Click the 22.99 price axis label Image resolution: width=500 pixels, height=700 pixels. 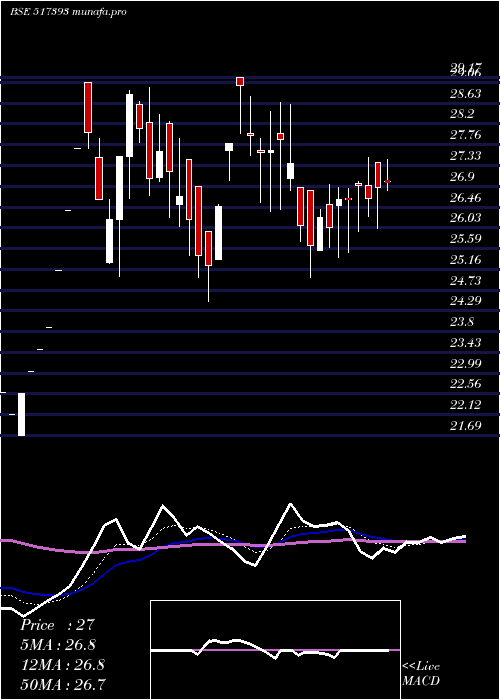[x=465, y=363]
